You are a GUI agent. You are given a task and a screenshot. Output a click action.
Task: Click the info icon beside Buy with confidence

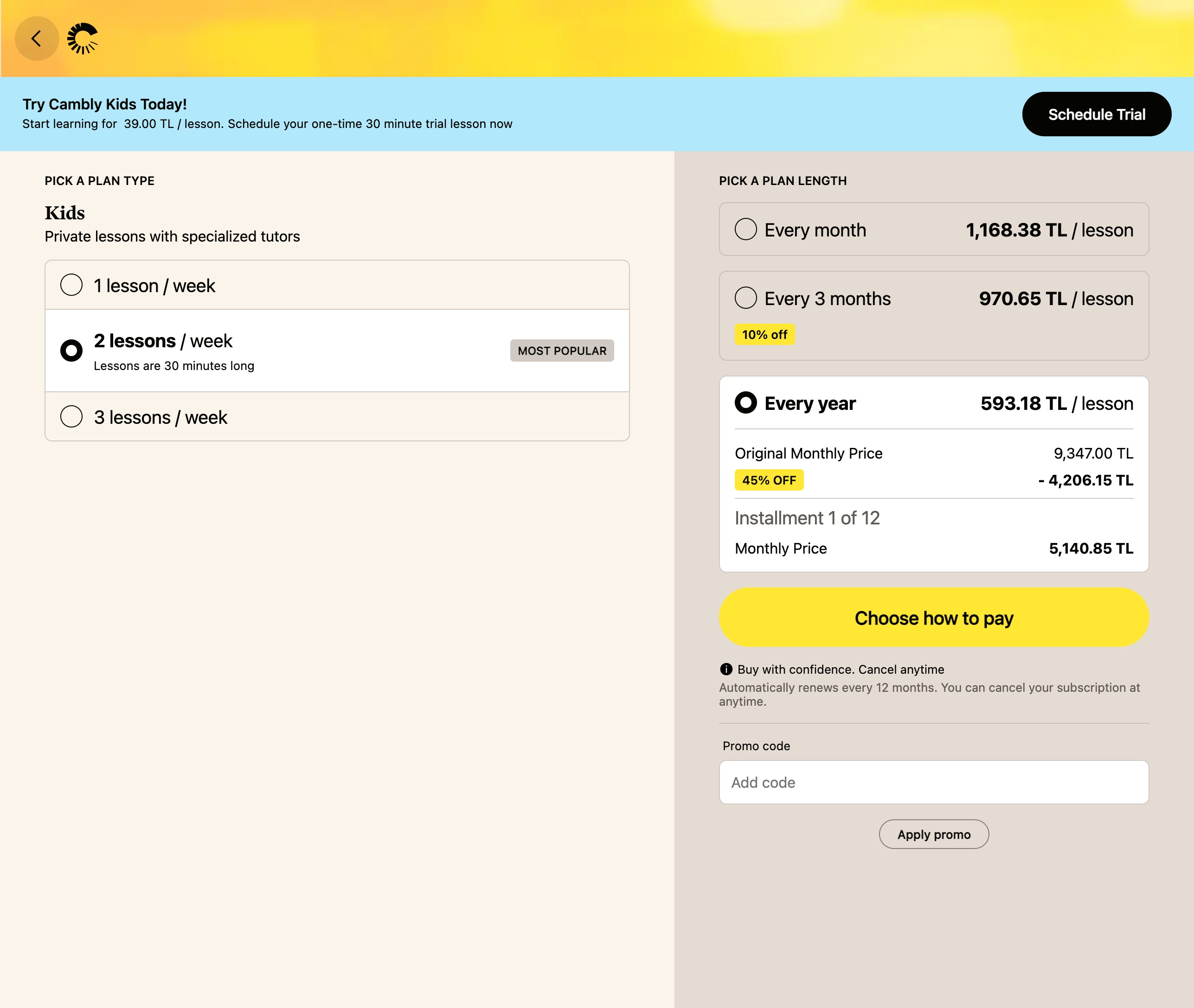coord(726,669)
